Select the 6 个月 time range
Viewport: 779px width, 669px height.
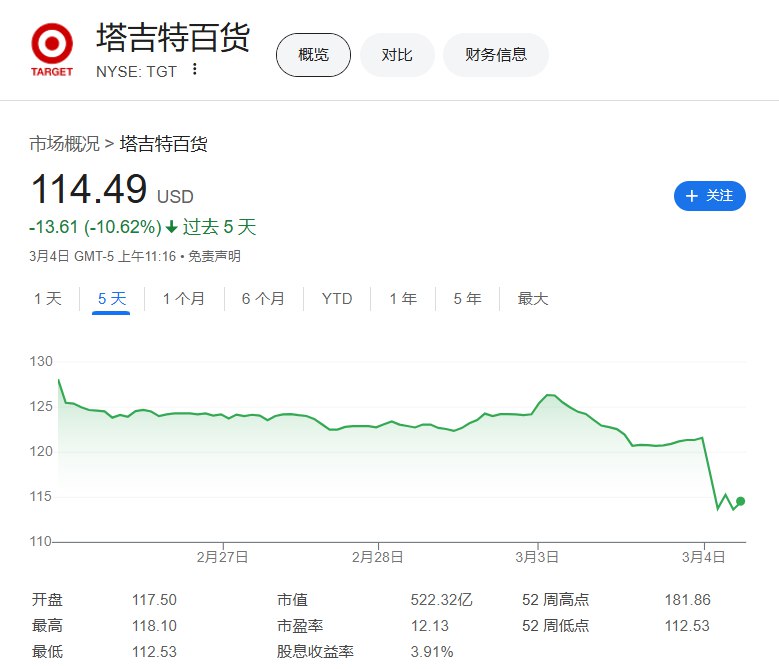coord(263,298)
